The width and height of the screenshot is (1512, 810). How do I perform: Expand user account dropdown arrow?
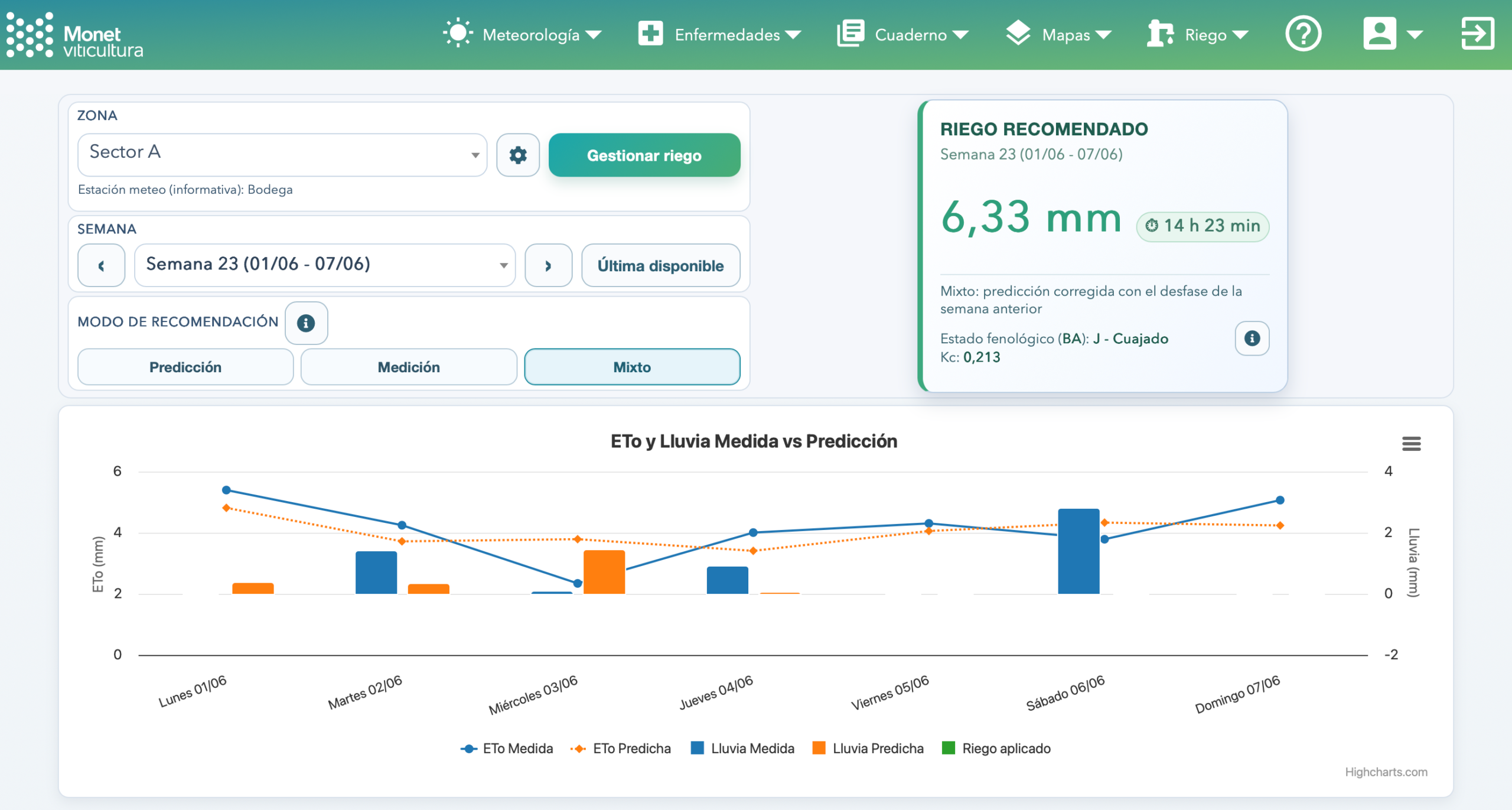pos(1415,35)
